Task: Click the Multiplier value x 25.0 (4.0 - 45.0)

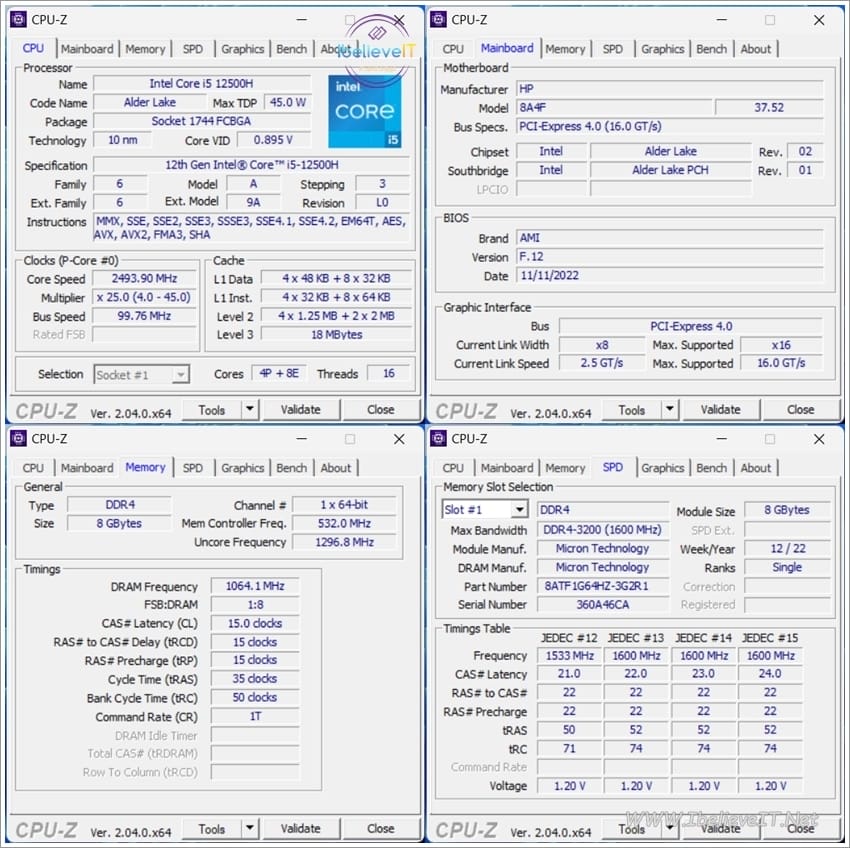Action: (x=144, y=298)
